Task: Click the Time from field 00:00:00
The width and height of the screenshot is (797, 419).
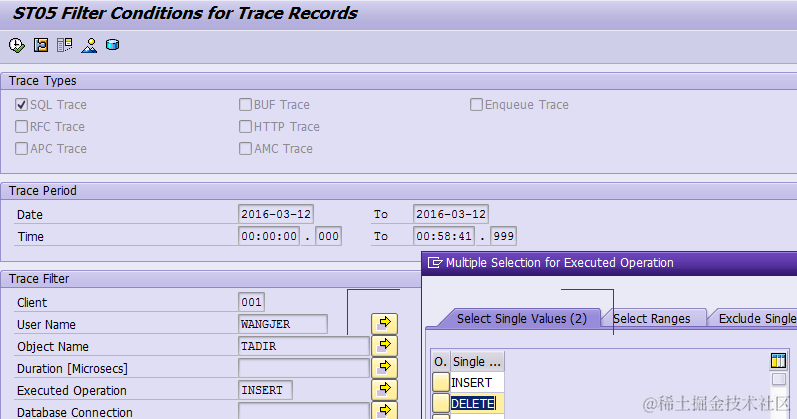Action: click(x=269, y=236)
